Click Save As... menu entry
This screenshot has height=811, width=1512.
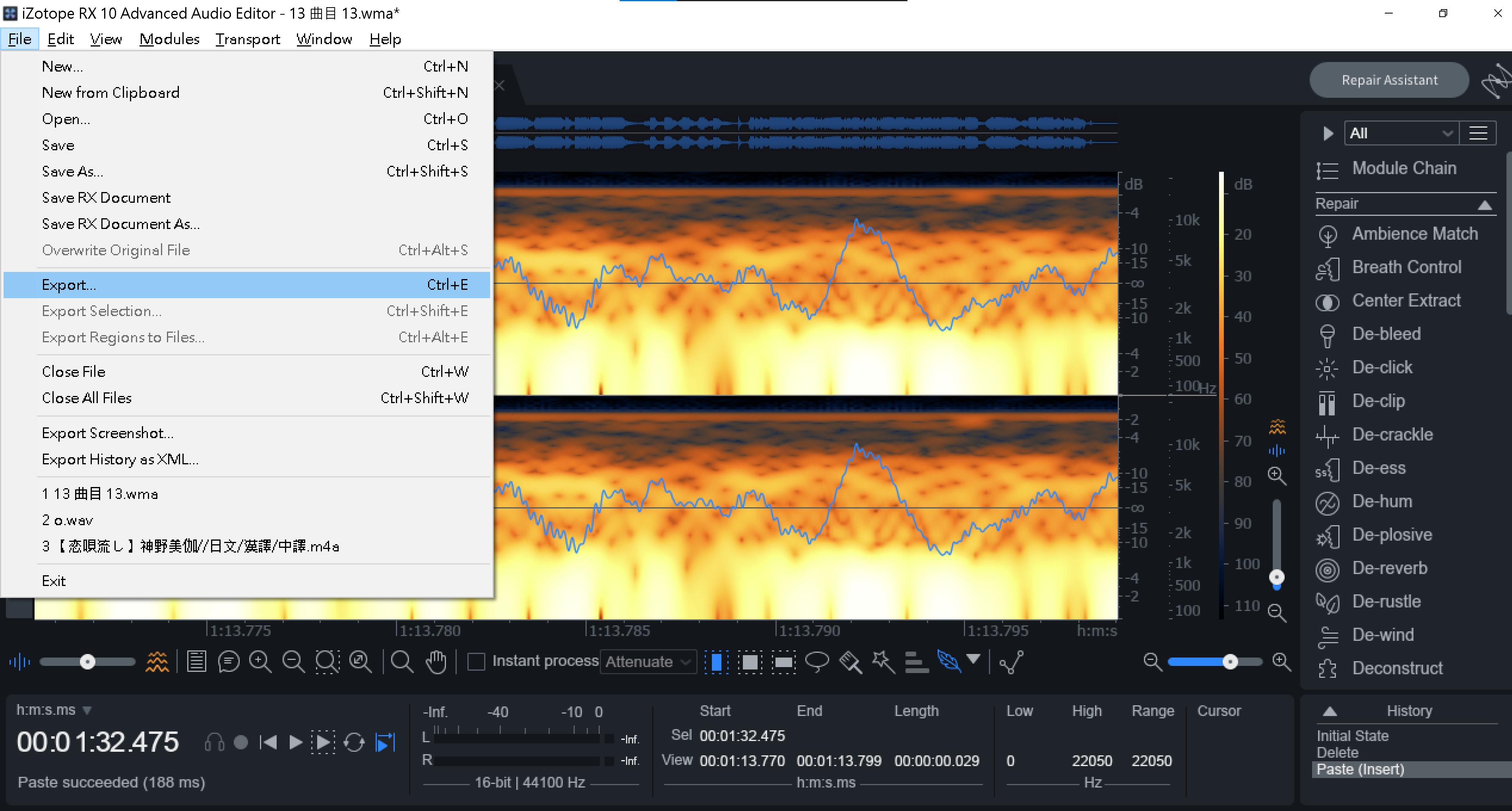pos(72,171)
